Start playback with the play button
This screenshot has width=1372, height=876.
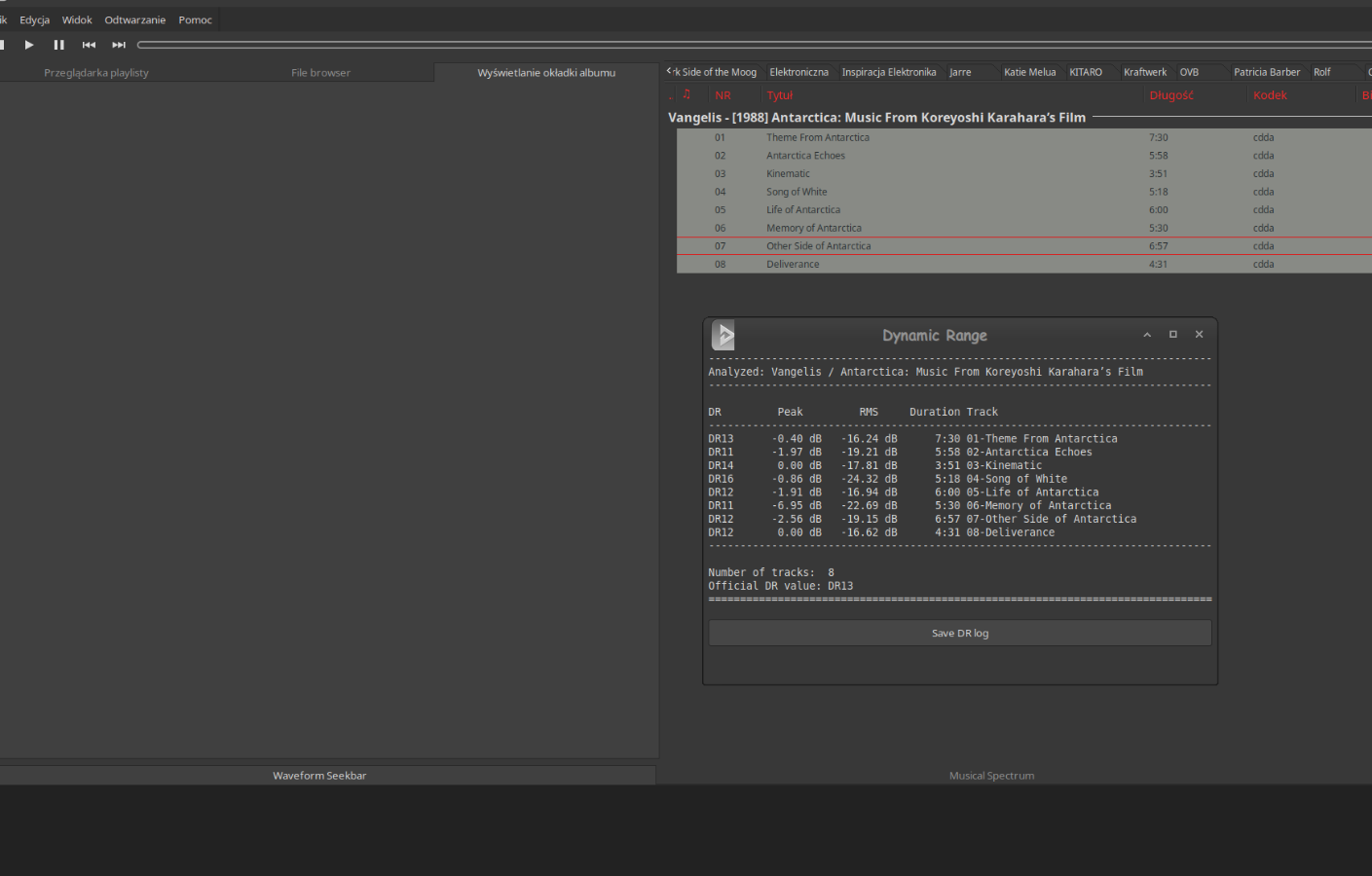click(29, 45)
